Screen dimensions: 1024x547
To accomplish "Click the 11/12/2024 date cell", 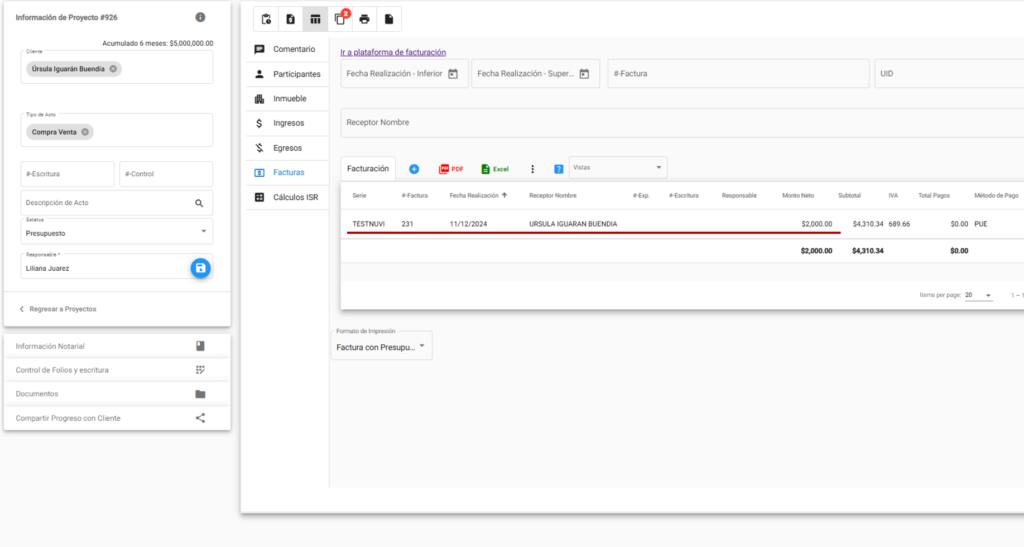I will (x=468, y=224).
